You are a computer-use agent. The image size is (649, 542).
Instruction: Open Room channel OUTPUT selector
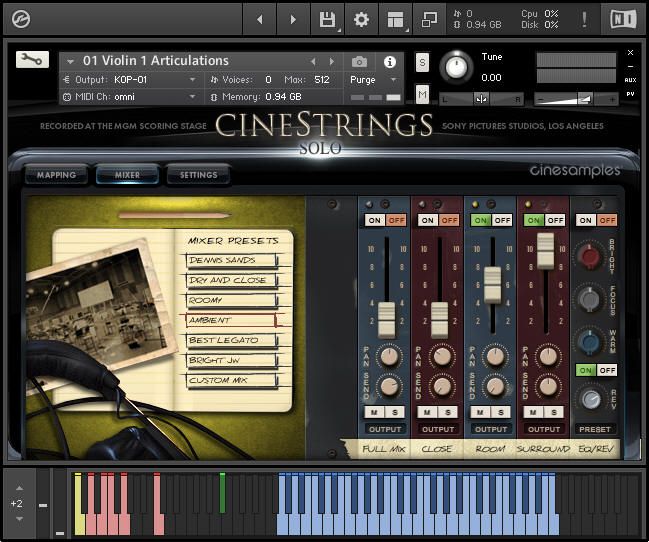pyautogui.click(x=491, y=429)
